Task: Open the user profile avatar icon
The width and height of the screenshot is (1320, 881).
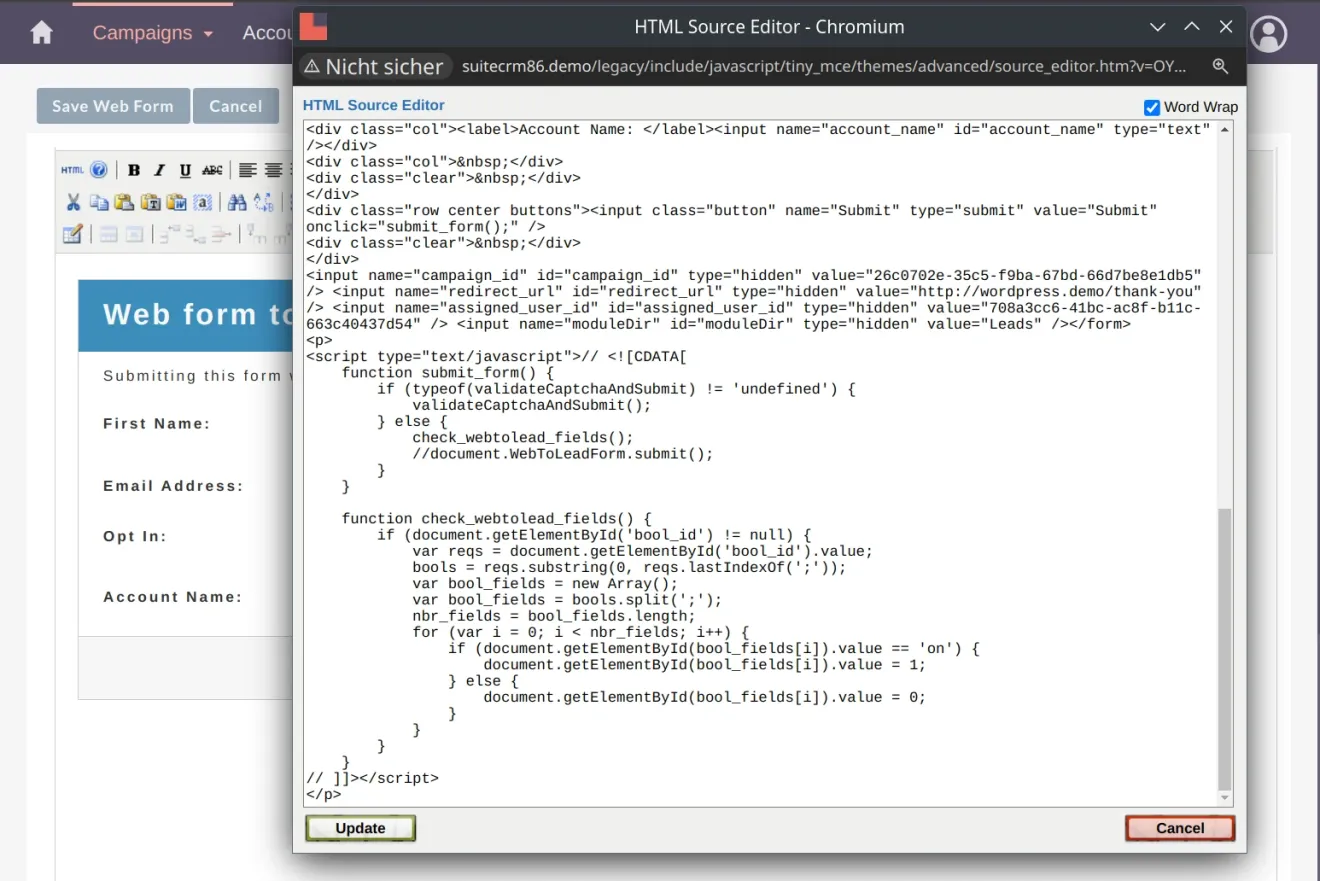Action: click(x=1268, y=33)
